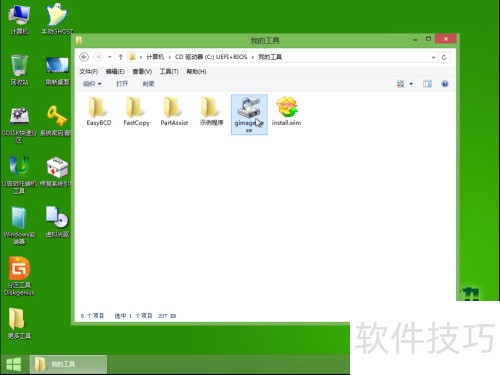This screenshot has width=500, height=375.
Task: Open the EasyBCD folder
Action: click(x=99, y=111)
